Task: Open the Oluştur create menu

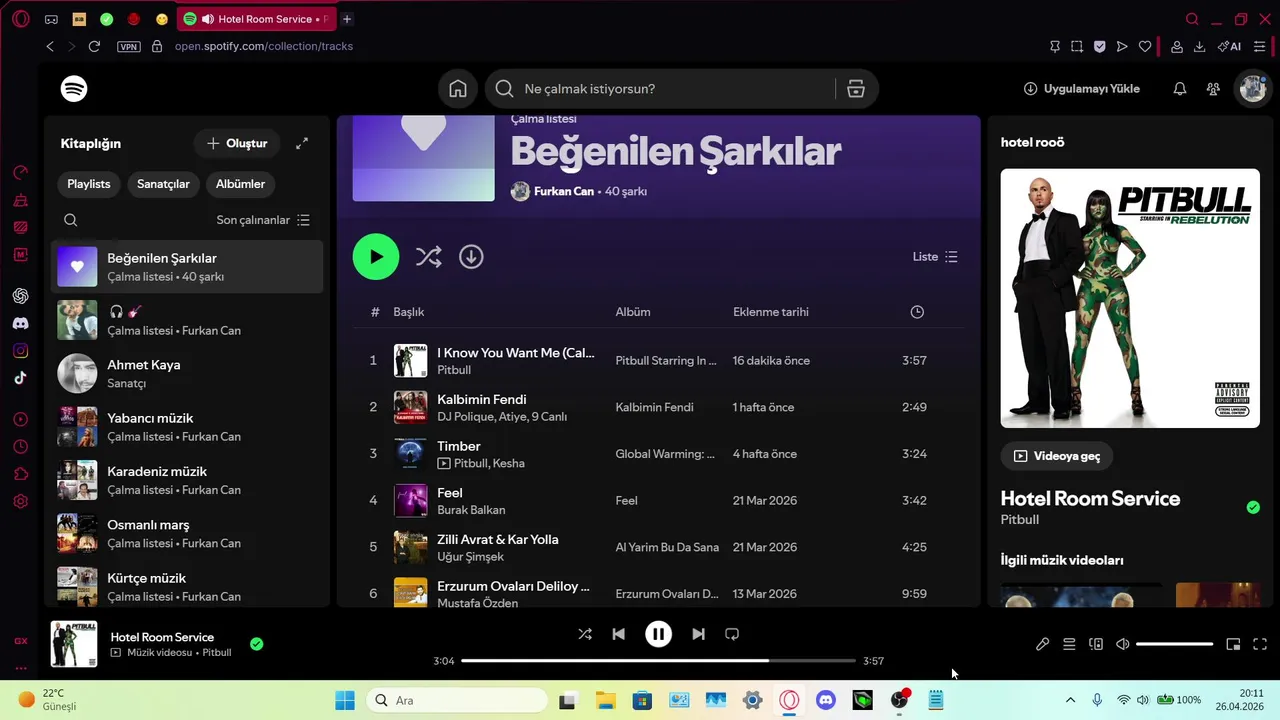Action: (237, 143)
